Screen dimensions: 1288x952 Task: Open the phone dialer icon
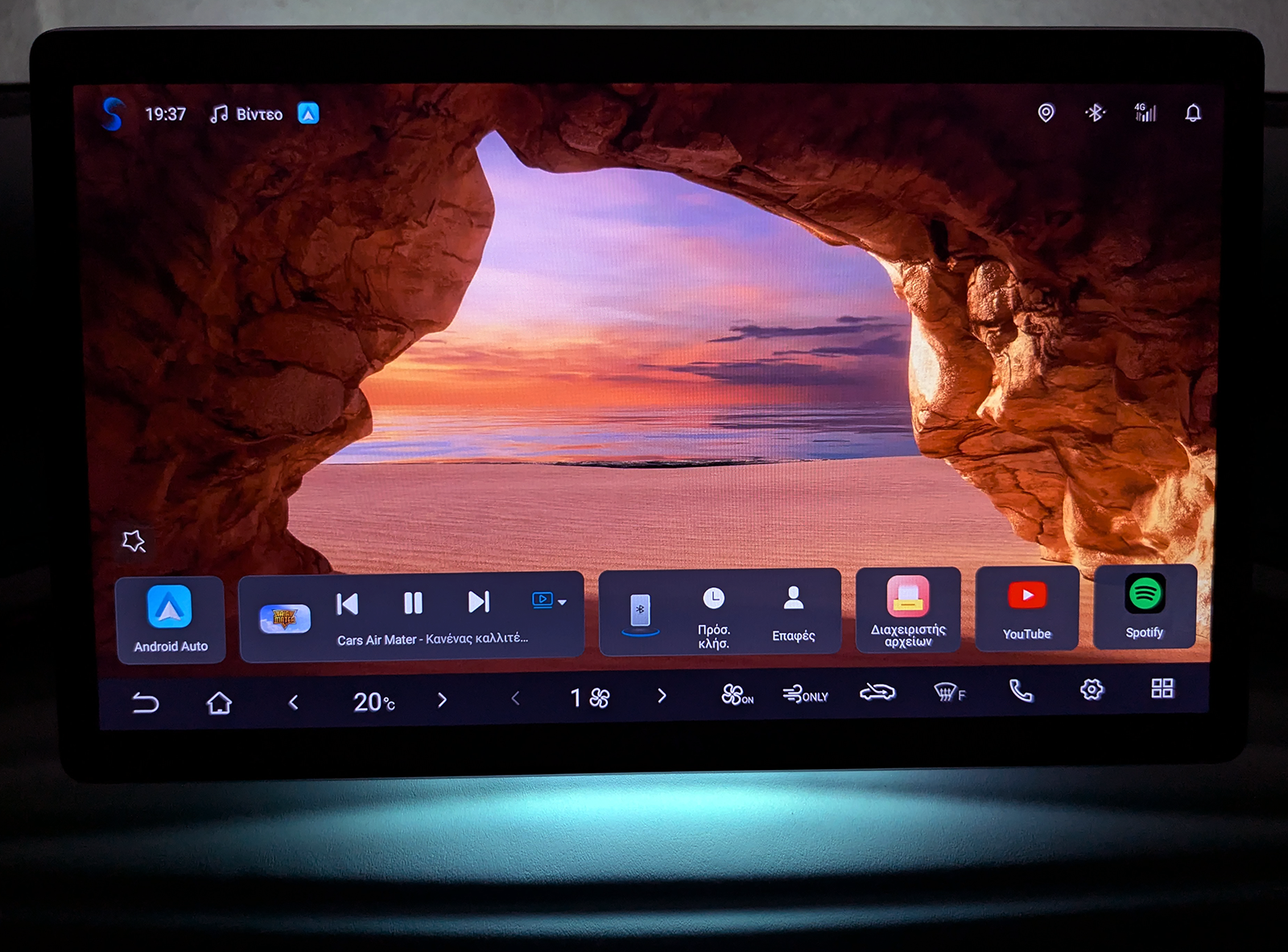1021,691
